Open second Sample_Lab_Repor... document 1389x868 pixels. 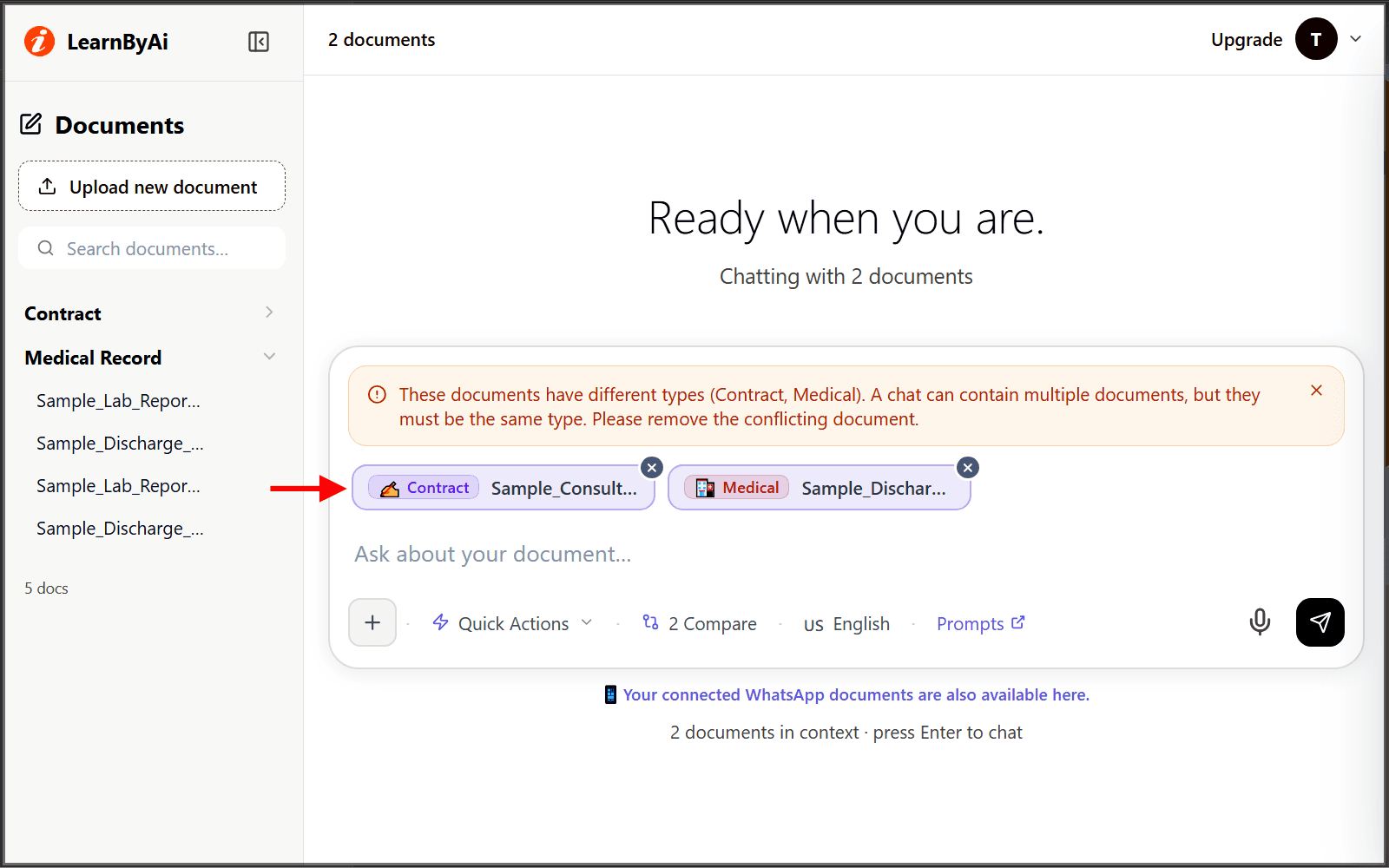[x=118, y=486]
